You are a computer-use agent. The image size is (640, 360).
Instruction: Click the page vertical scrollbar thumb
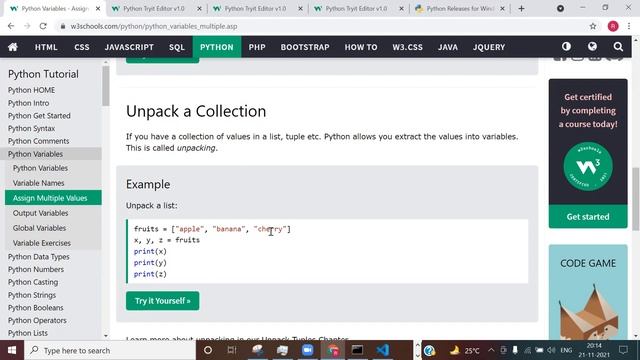click(x=636, y=198)
